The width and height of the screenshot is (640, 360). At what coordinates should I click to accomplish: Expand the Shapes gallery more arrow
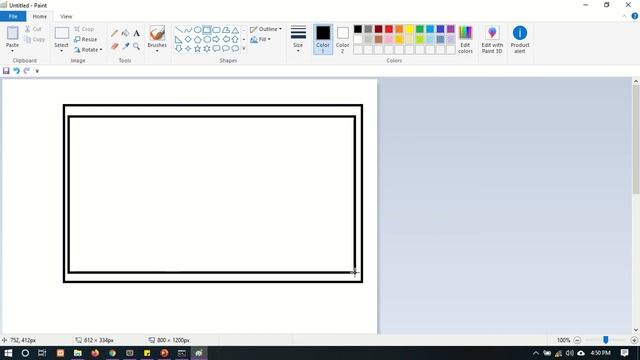point(244,49)
